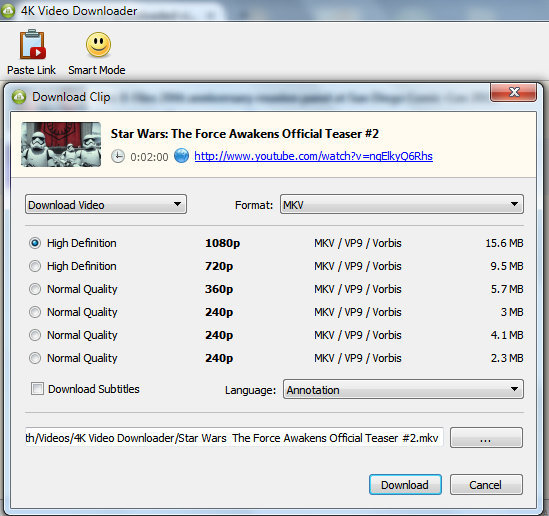Image resolution: width=549 pixels, height=516 pixels.
Task: Select High Definition 720p option
Action: click(35, 266)
